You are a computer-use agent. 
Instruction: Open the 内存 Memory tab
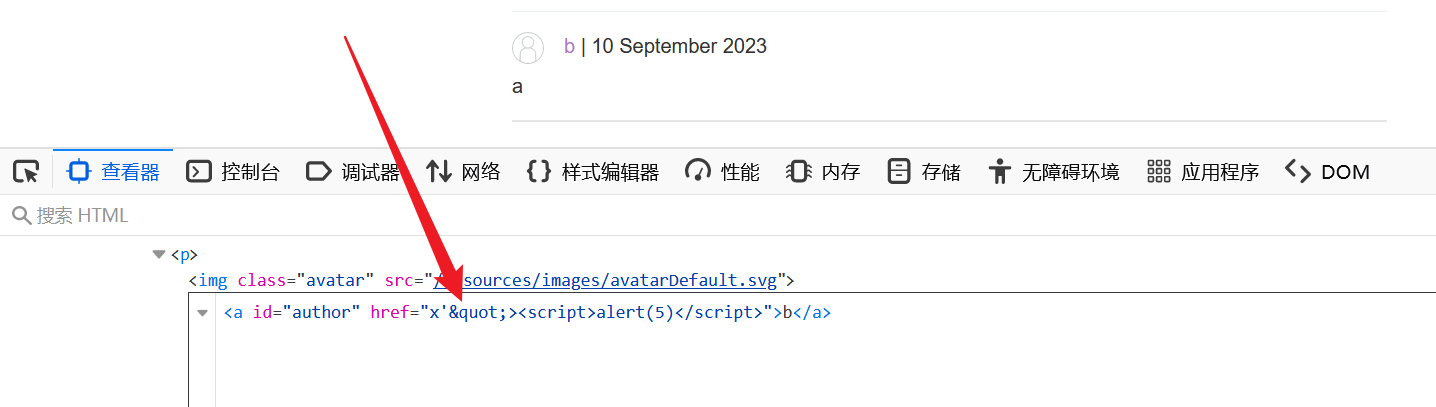pos(823,172)
